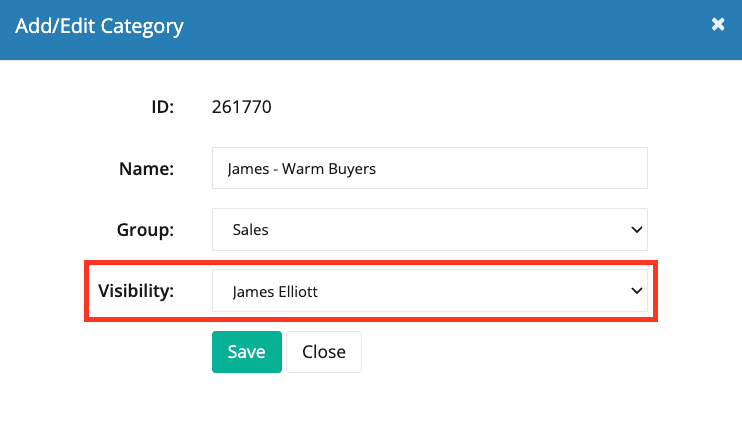Open the Visibility dropdown

point(430,291)
